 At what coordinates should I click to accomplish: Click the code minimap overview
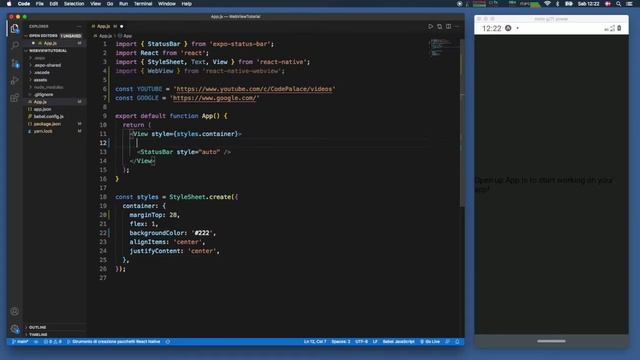(444, 48)
